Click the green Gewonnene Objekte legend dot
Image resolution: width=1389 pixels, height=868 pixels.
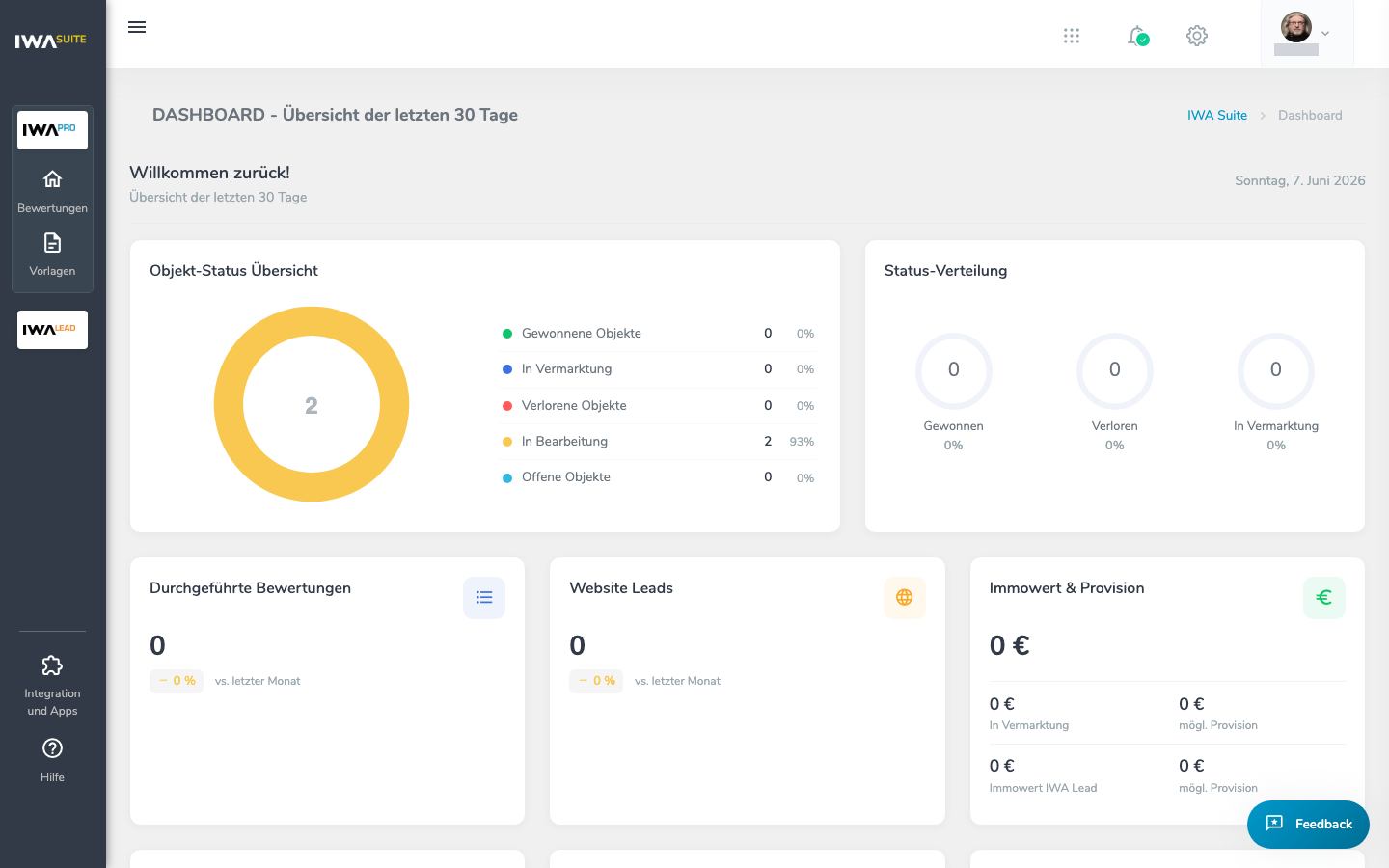click(x=507, y=334)
